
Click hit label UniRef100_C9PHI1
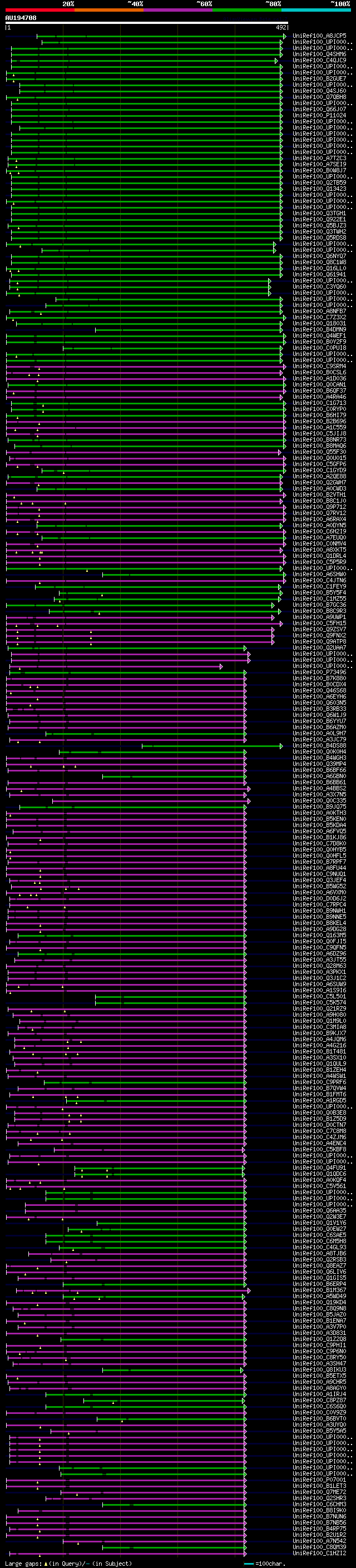[x=319, y=1345]
